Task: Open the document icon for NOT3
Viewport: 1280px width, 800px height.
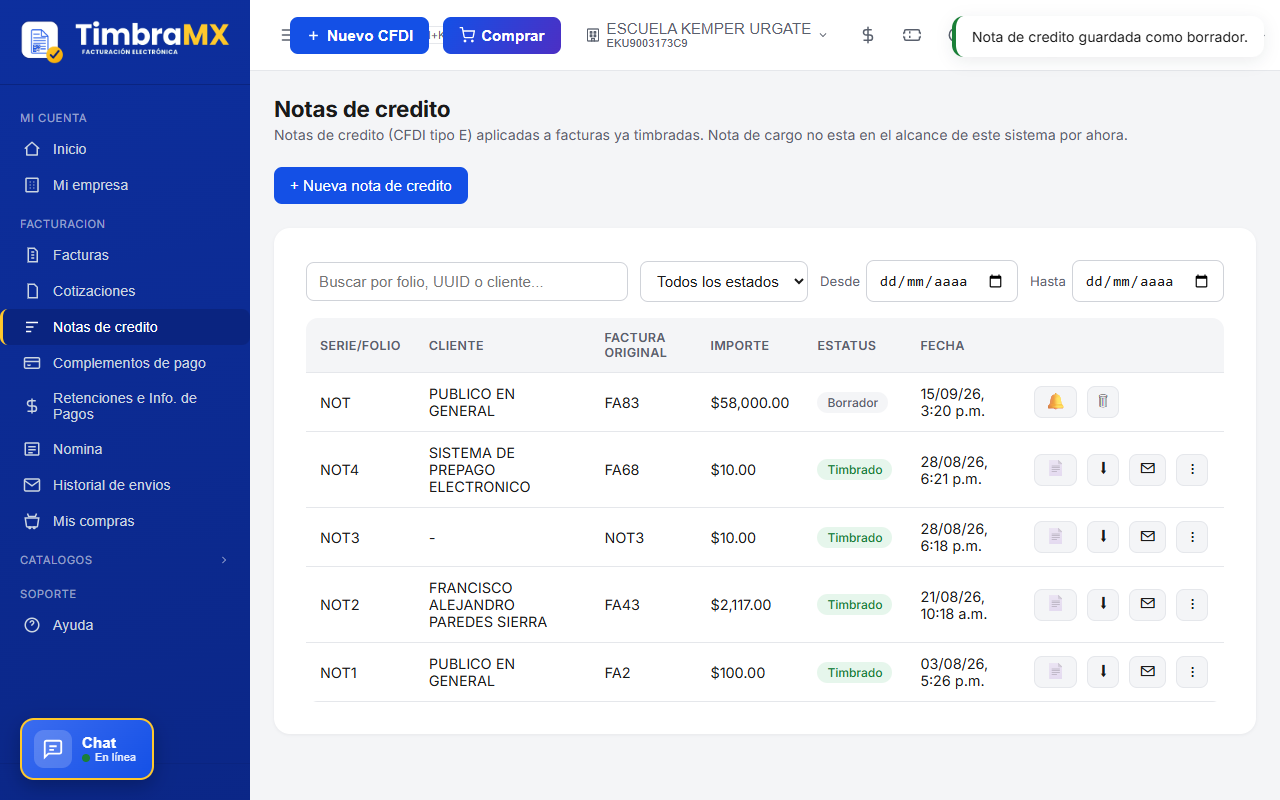Action: [1055, 537]
